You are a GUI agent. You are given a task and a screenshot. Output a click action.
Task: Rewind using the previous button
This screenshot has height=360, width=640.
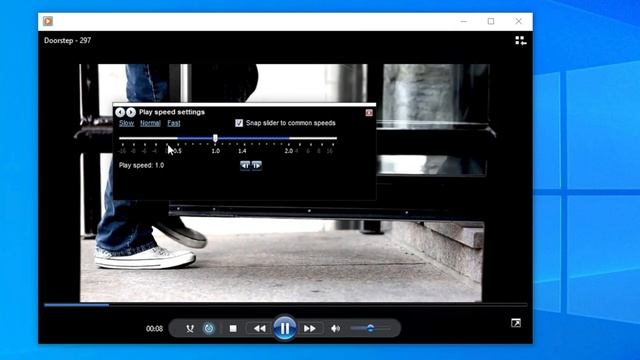[x=260, y=329]
